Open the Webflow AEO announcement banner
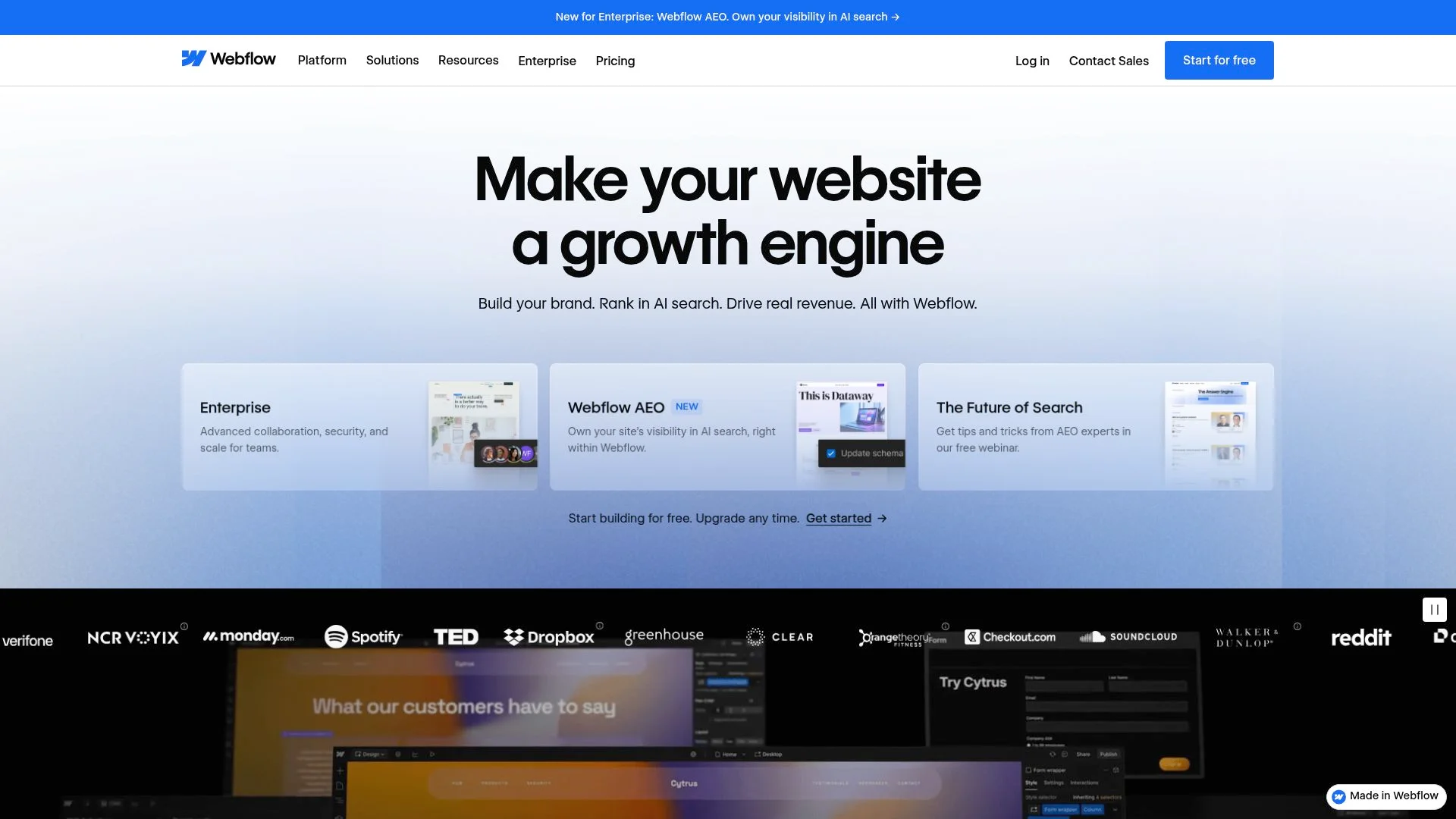 pos(727,17)
